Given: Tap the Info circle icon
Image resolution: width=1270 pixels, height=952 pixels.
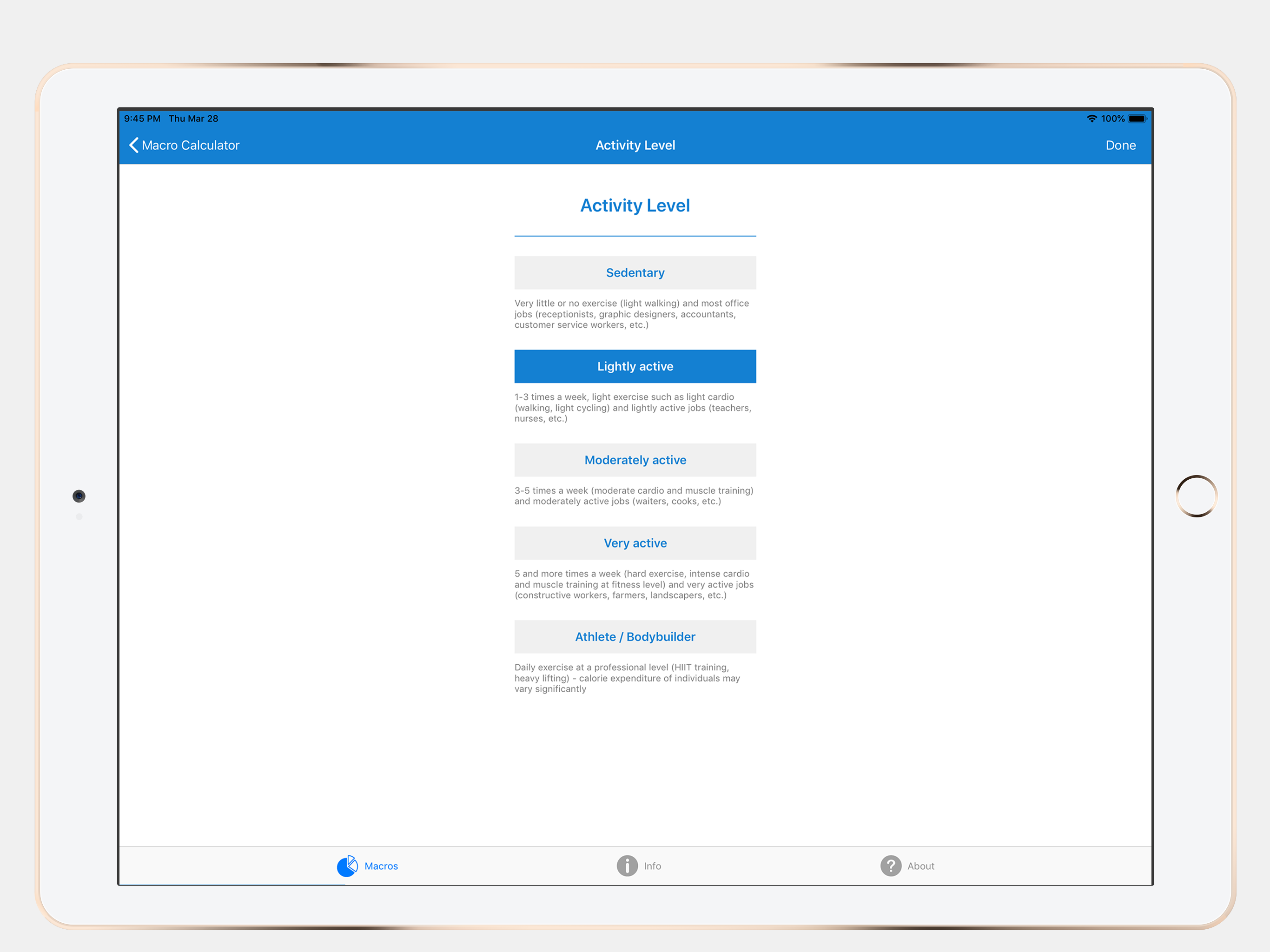Looking at the screenshot, I should (627, 866).
